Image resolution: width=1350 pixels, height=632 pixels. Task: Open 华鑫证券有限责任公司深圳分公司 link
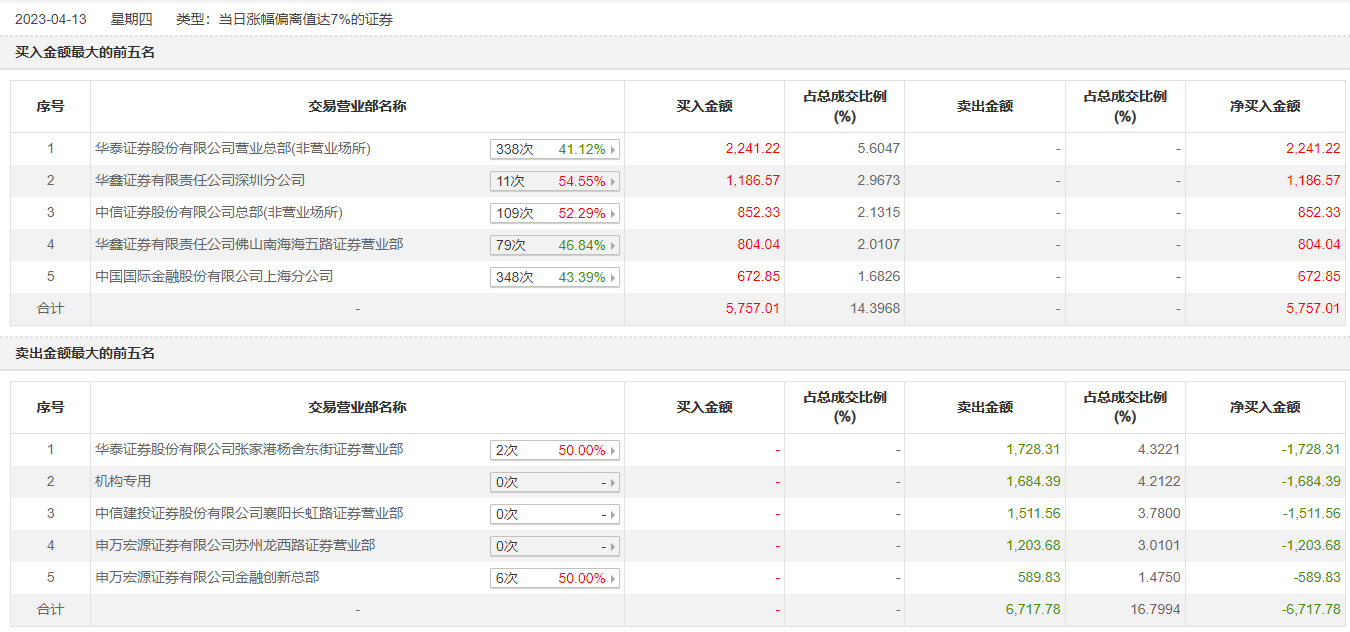click(200, 181)
